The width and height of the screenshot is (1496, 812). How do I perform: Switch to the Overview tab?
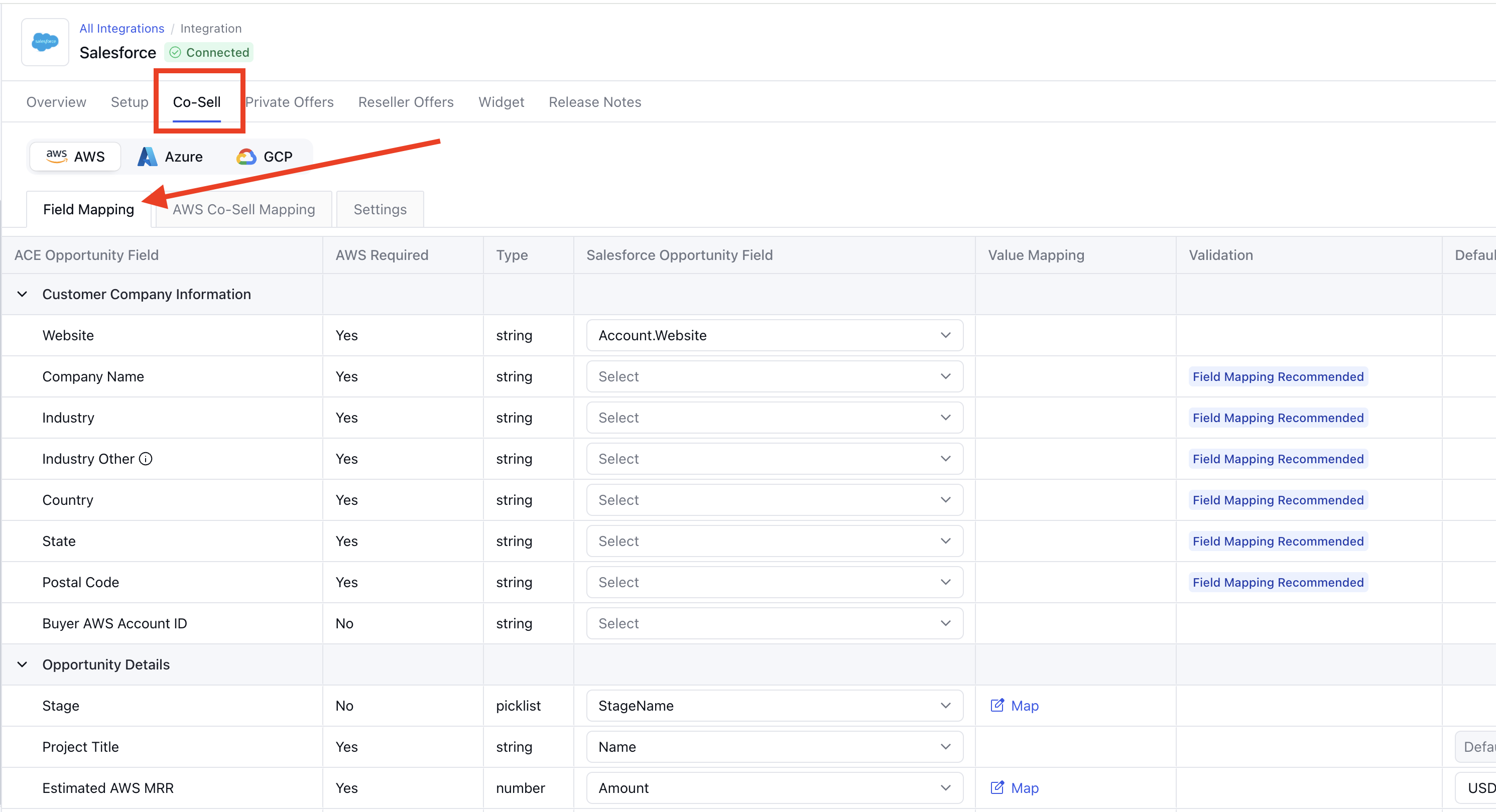pos(56,102)
